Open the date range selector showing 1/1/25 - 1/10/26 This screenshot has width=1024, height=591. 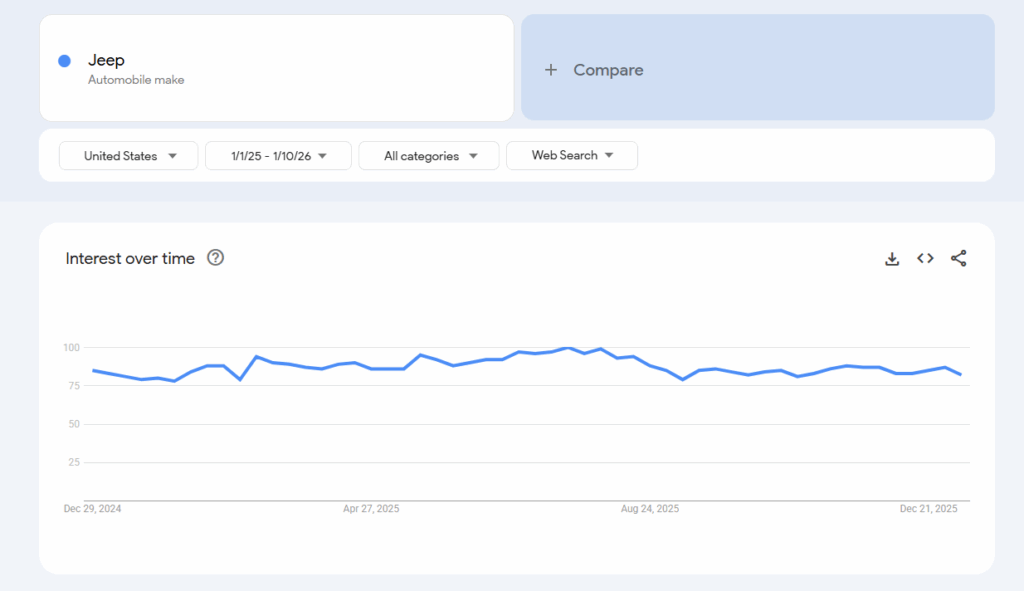pyautogui.click(x=277, y=155)
